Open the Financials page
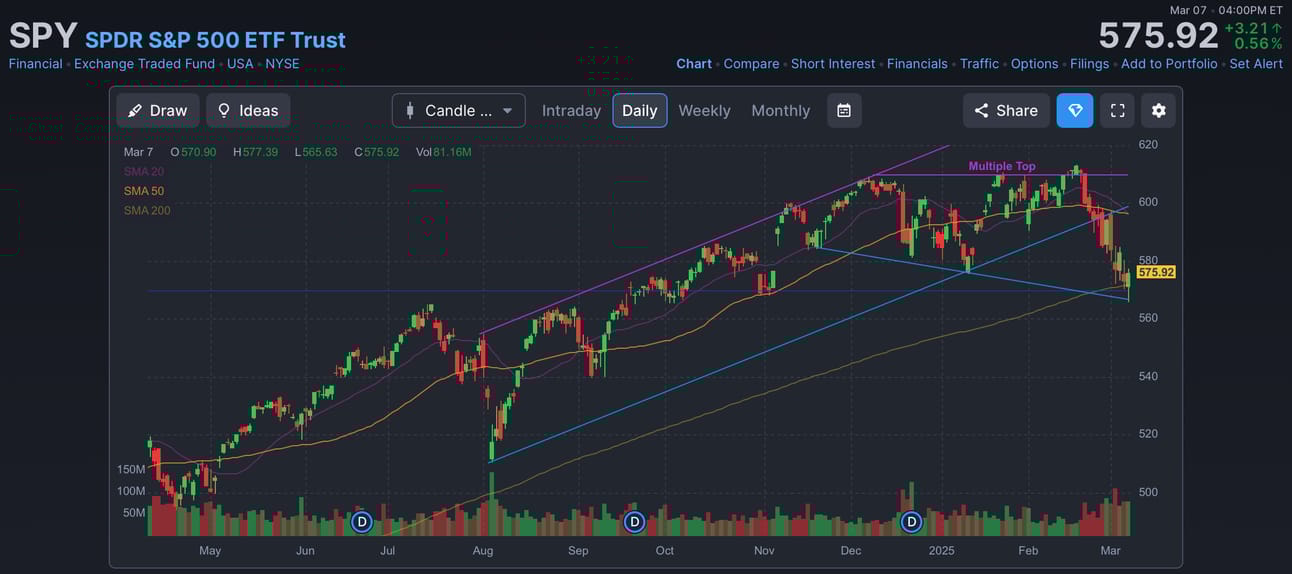This screenshot has width=1292, height=574. 917,63
